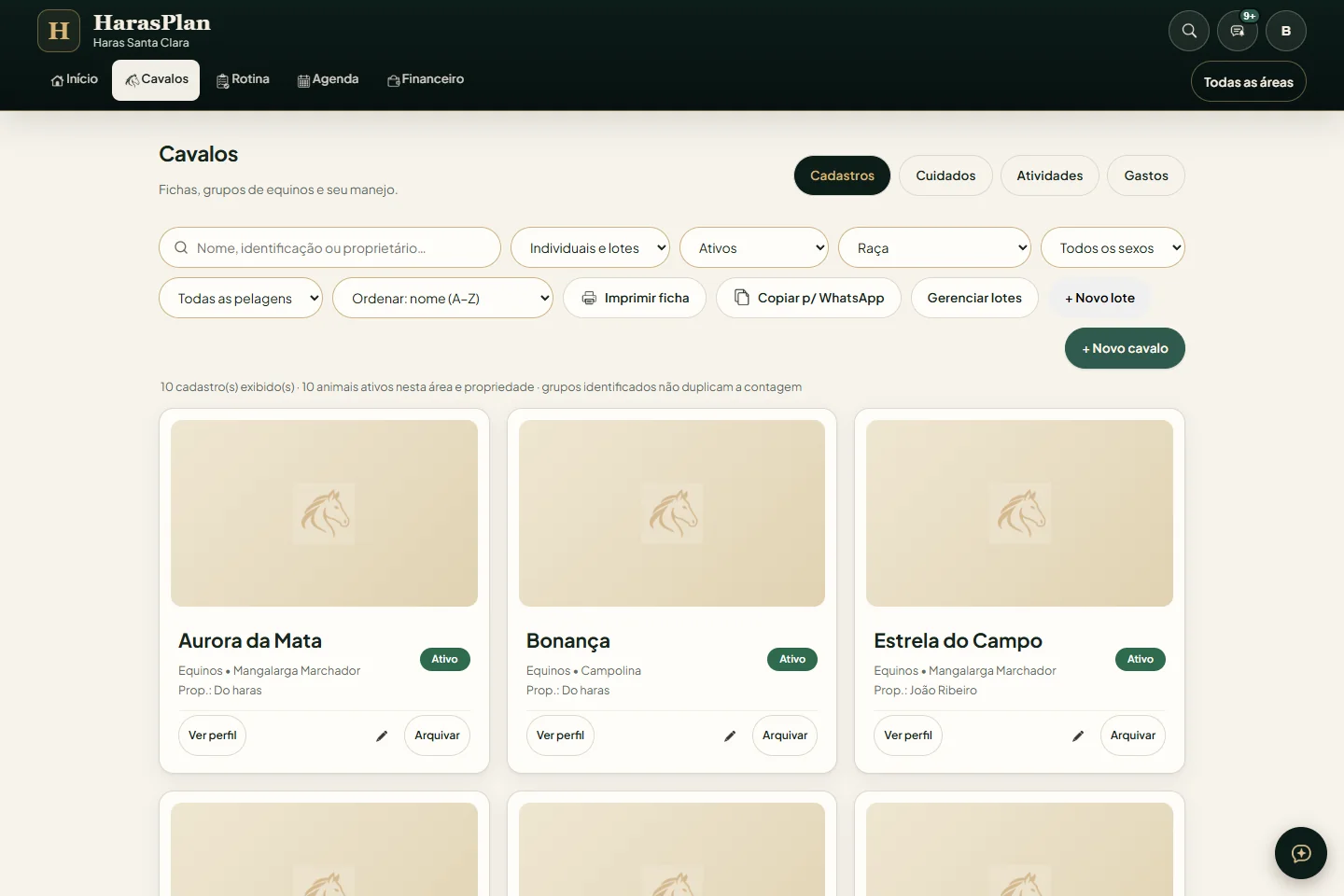The image size is (1344, 896).
Task: Open the floating chat assistant button
Action: [x=1301, y=853]
